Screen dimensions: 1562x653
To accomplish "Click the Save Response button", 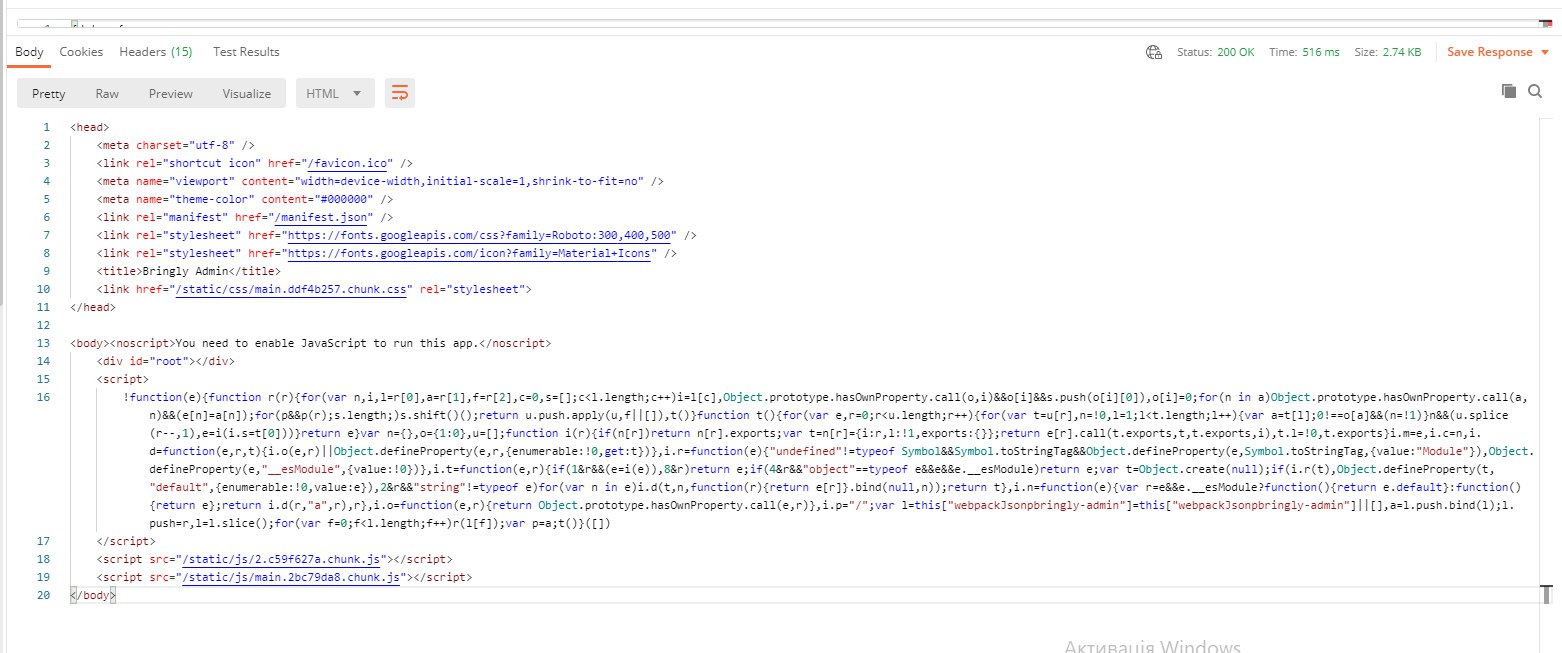I will point(1490,52).
